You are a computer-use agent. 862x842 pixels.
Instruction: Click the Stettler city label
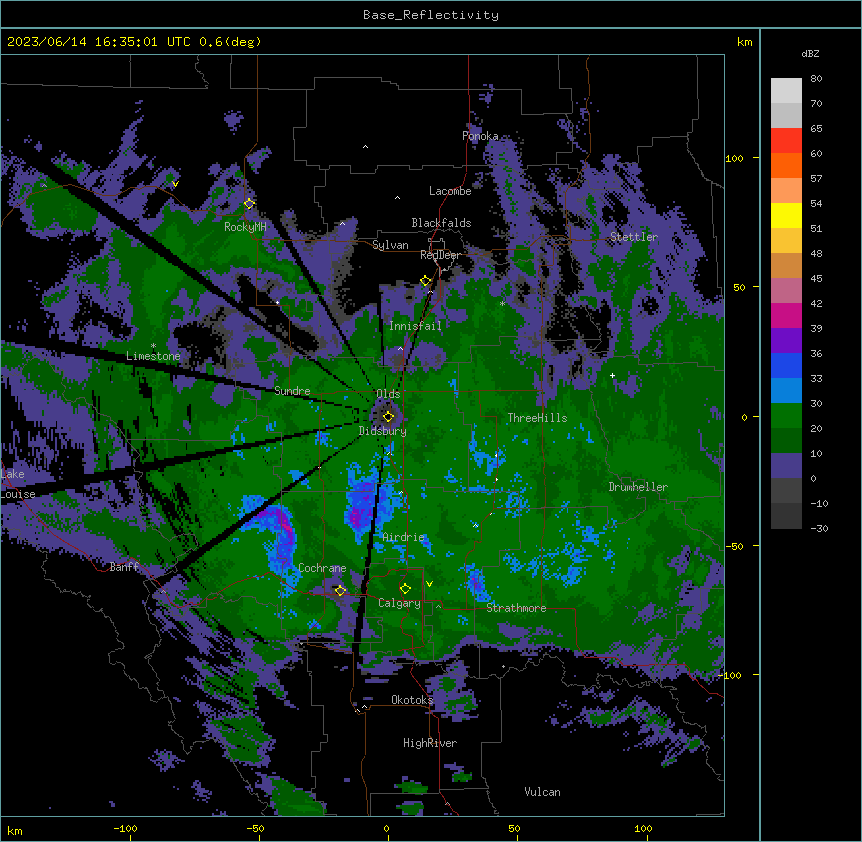[x=634, y=237]
